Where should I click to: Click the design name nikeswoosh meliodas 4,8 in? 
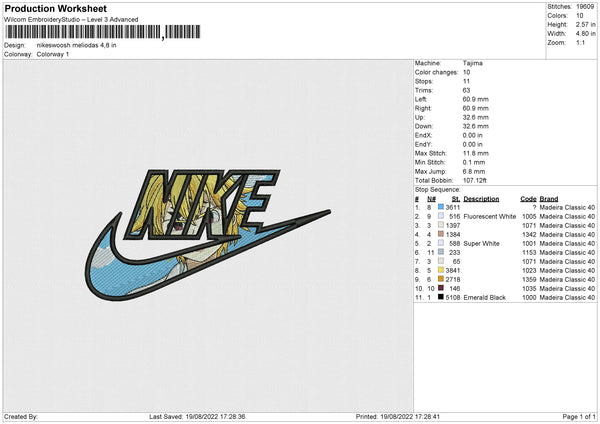pyautogui.click(x=77, y=45)
